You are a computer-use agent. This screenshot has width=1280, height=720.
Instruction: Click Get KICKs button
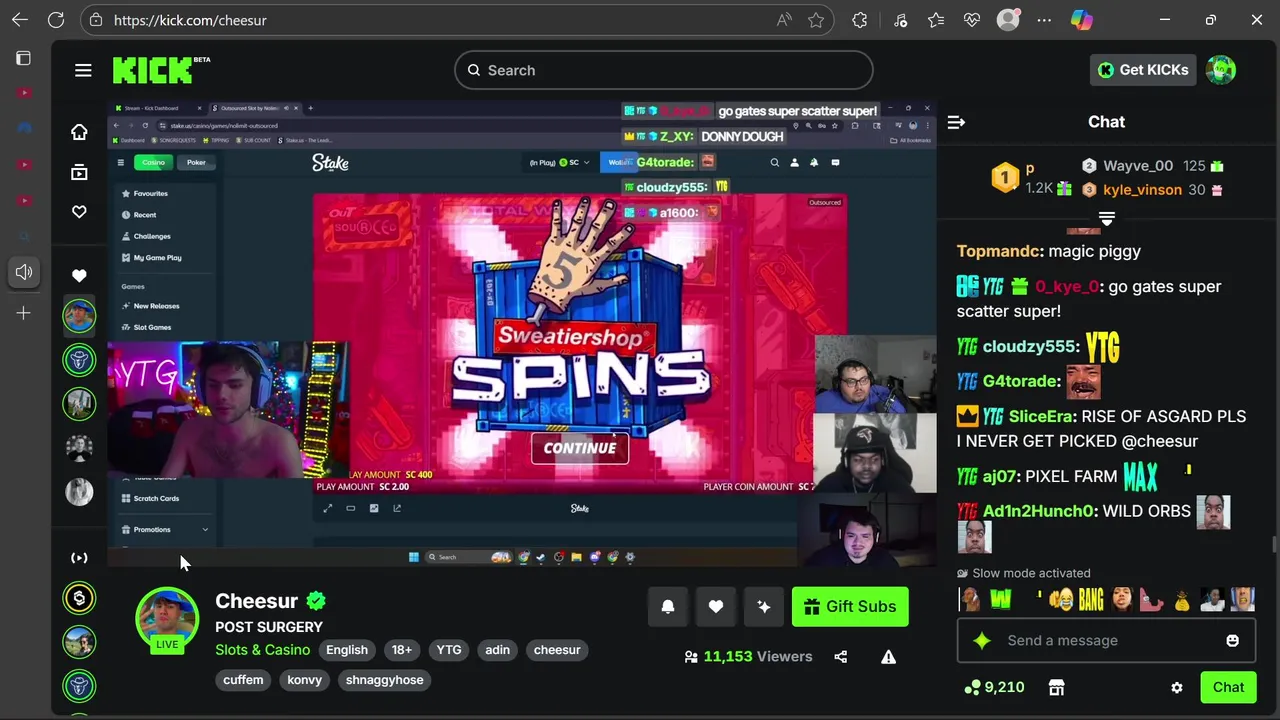(1143, 70)
